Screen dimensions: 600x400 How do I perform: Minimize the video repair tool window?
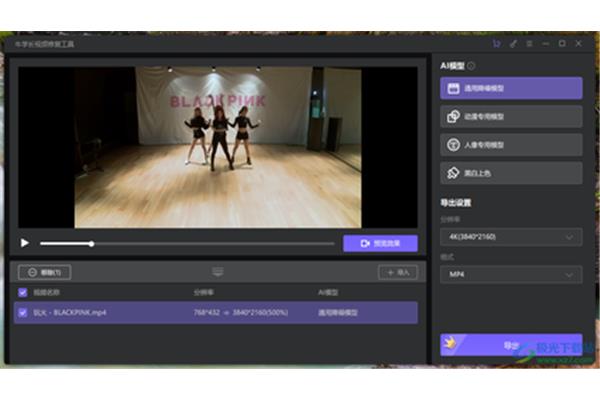click(546, 44)
